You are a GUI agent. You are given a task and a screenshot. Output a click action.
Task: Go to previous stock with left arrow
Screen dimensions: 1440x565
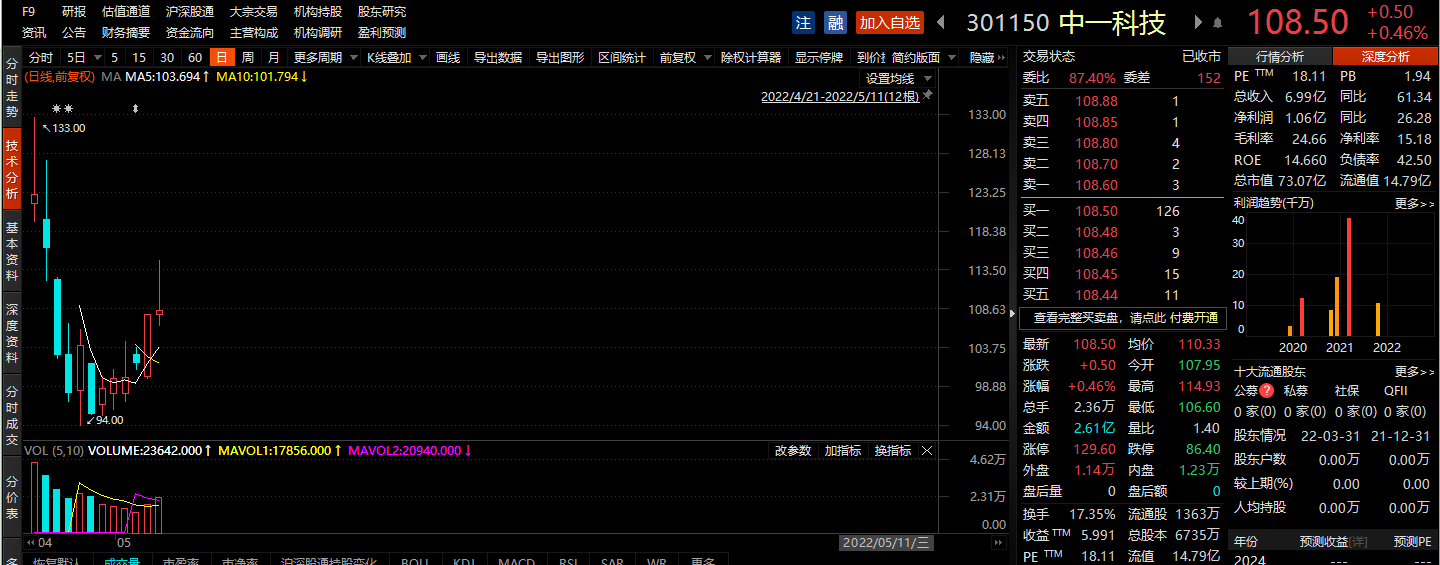coord(940,22)
